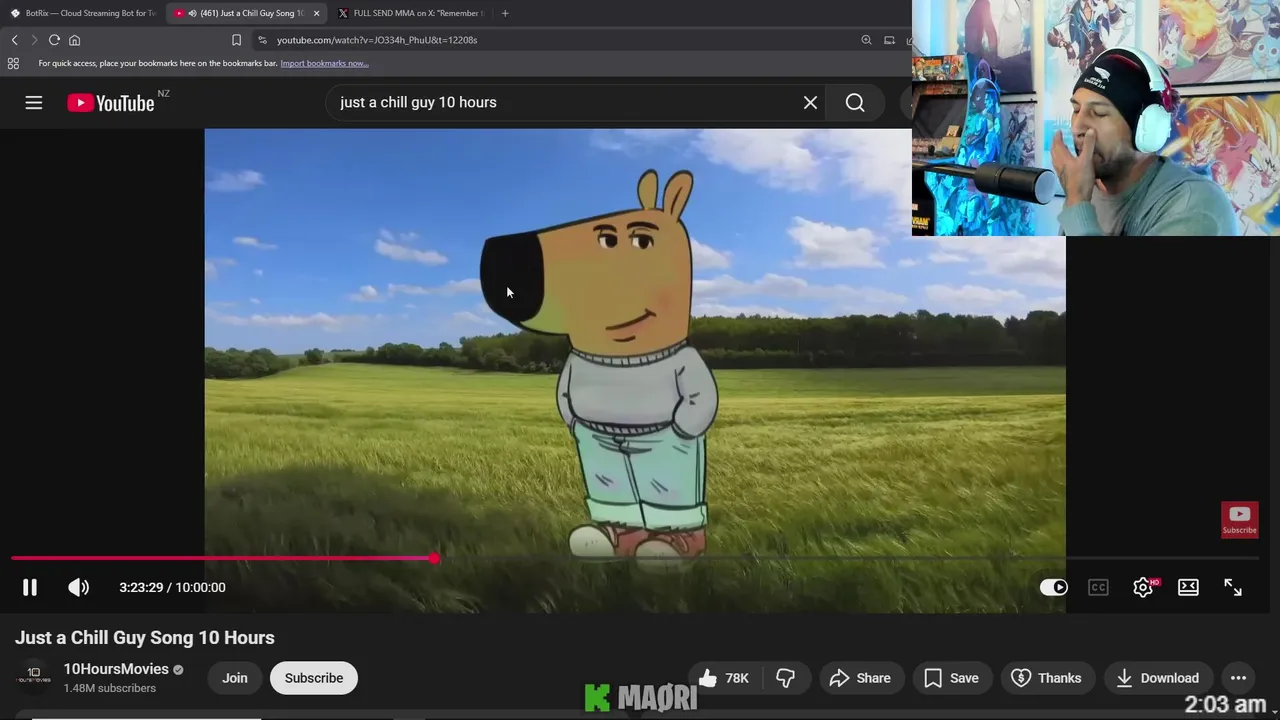Switch to the BotRix Cloud Streaming Bot tab

point(82,13)
